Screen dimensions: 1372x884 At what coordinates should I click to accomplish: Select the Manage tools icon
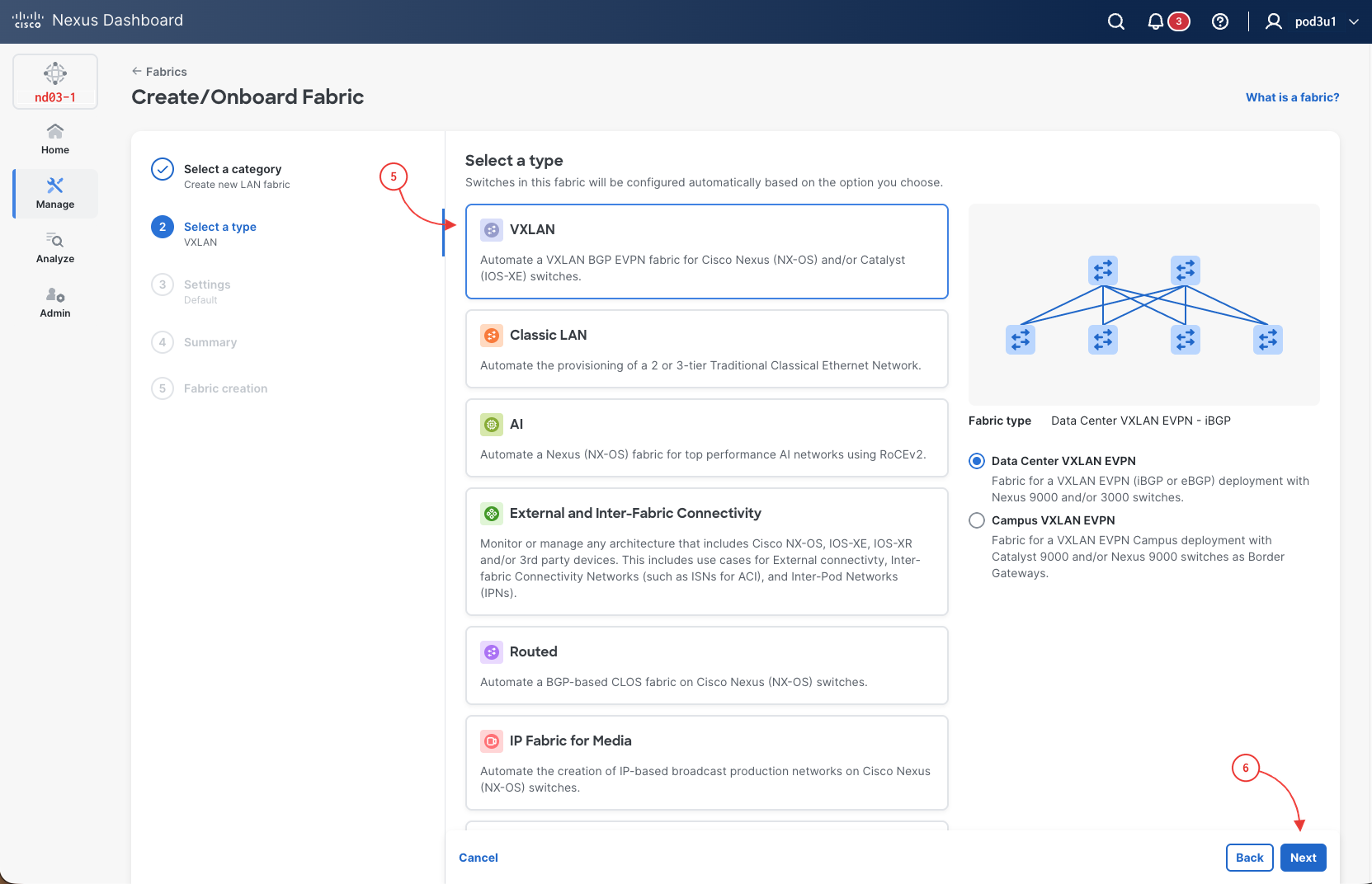pos(55,186)
